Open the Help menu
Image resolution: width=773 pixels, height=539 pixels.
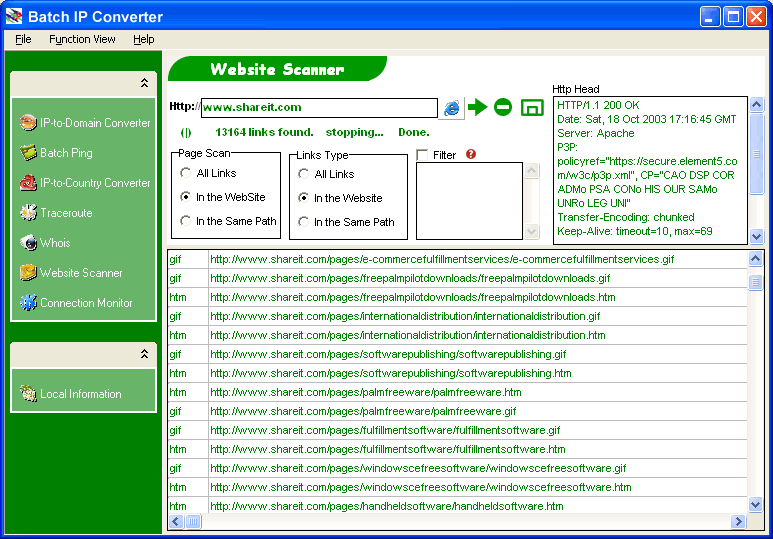[x=143, y=39]
